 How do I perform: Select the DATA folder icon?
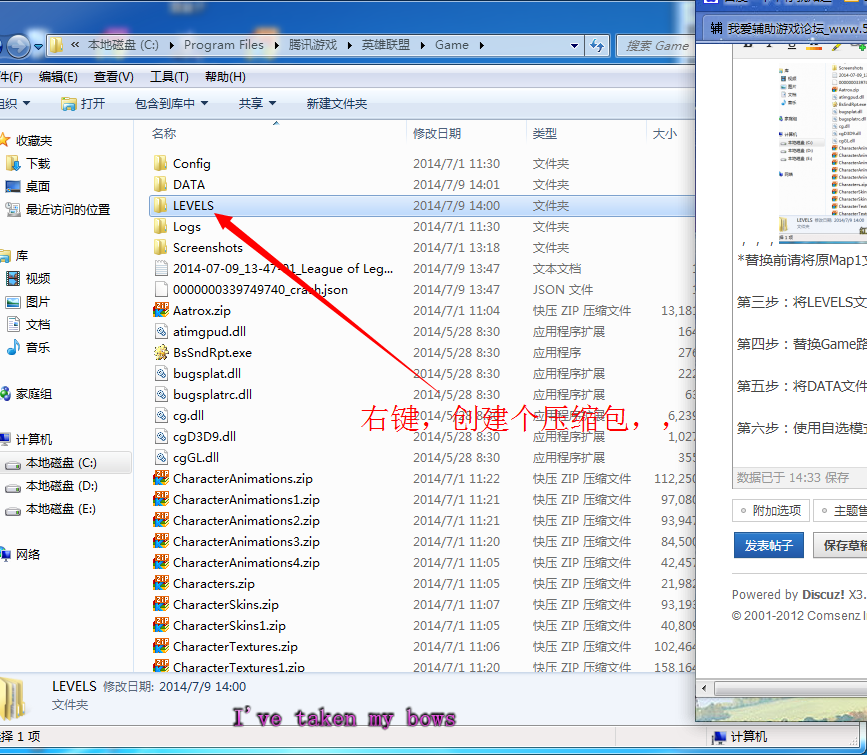(160, 184)
